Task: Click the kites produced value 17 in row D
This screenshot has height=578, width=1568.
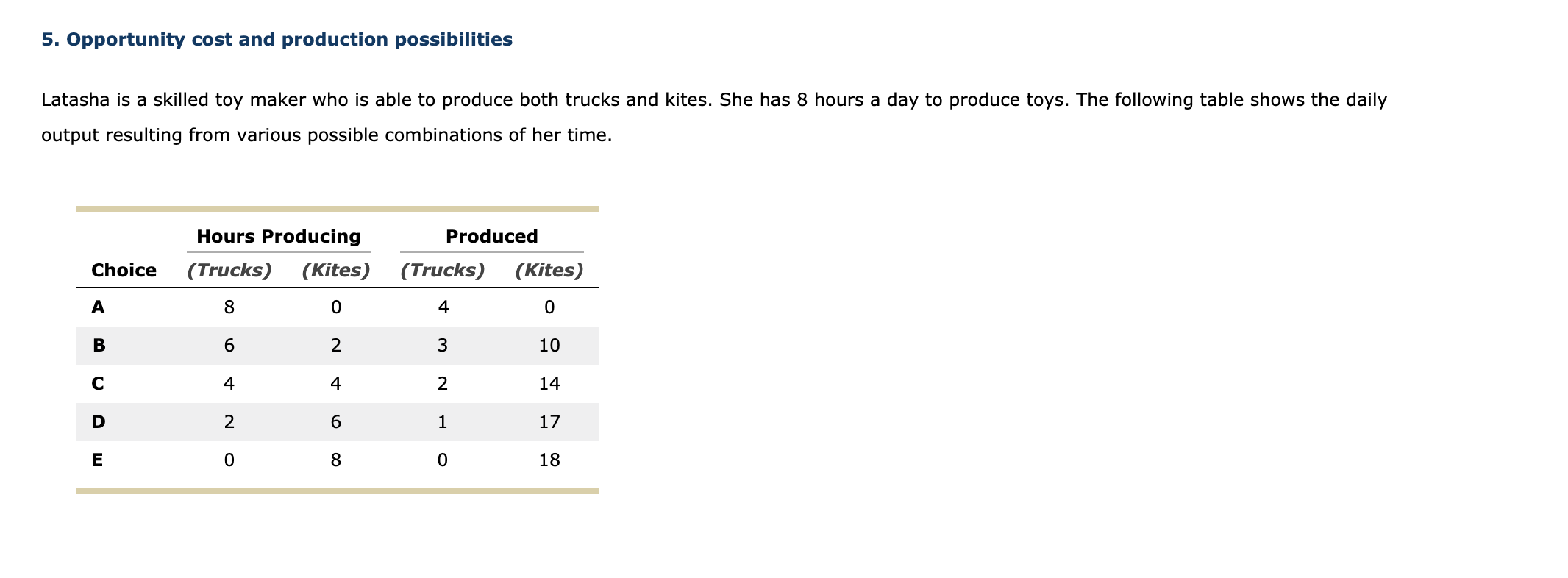Action: click(x=549, y=422)
